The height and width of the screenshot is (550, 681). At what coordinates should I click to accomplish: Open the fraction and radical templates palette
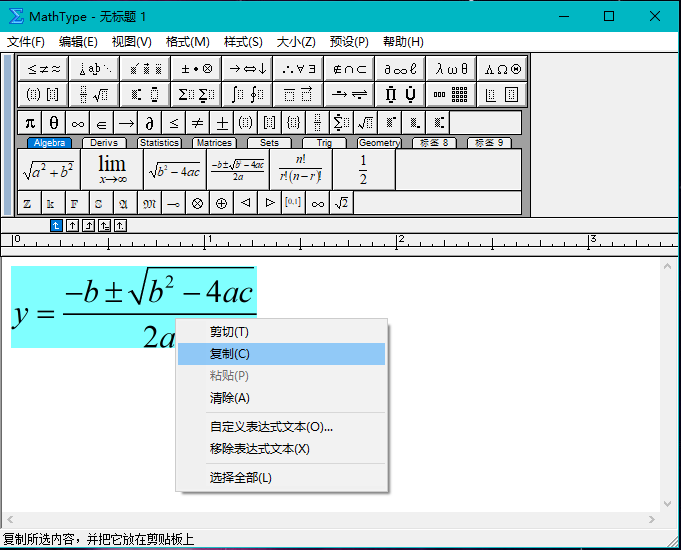[x=94, y=94]
